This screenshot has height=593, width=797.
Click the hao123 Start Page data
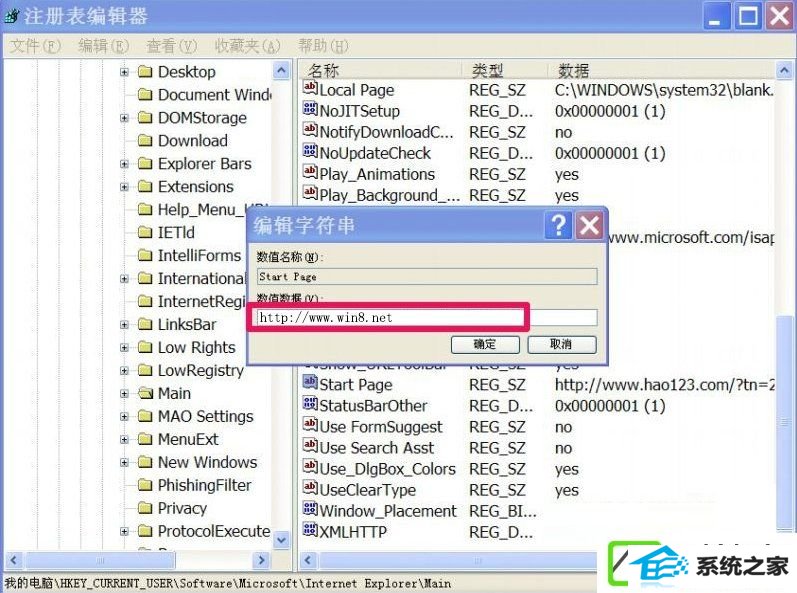point(664,385)
